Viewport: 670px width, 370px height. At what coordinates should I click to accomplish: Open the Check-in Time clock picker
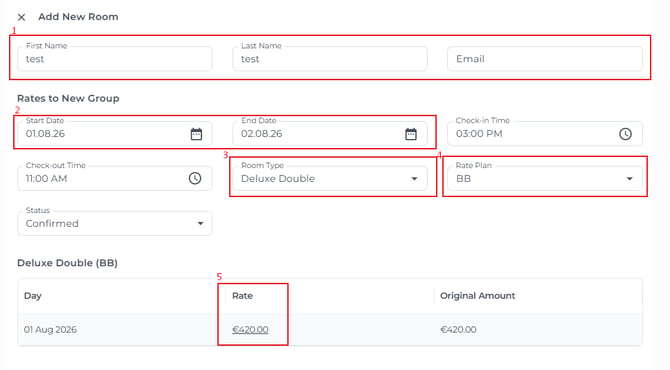tap(625, 134)
